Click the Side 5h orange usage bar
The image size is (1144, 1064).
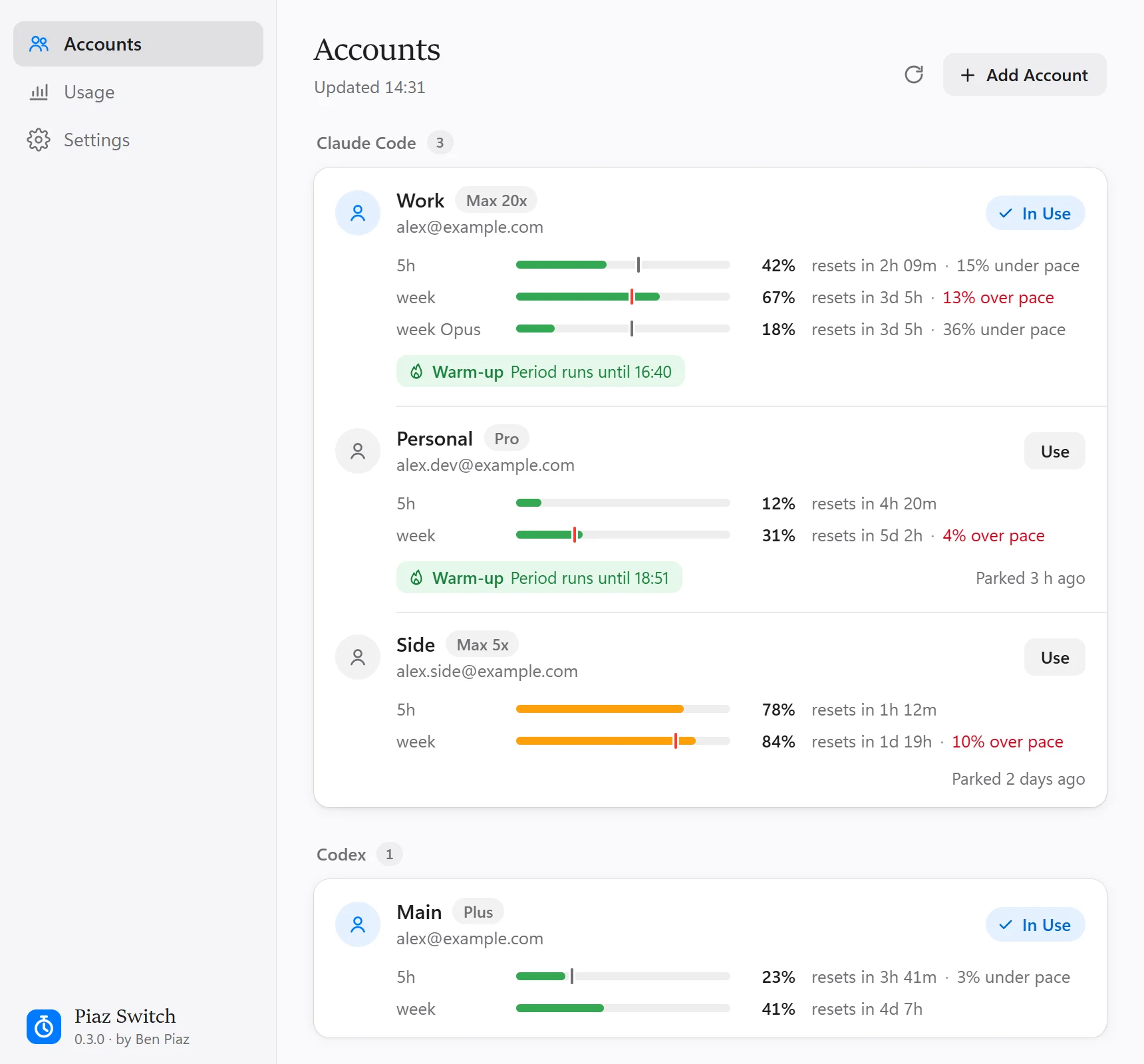coord(623,709)
